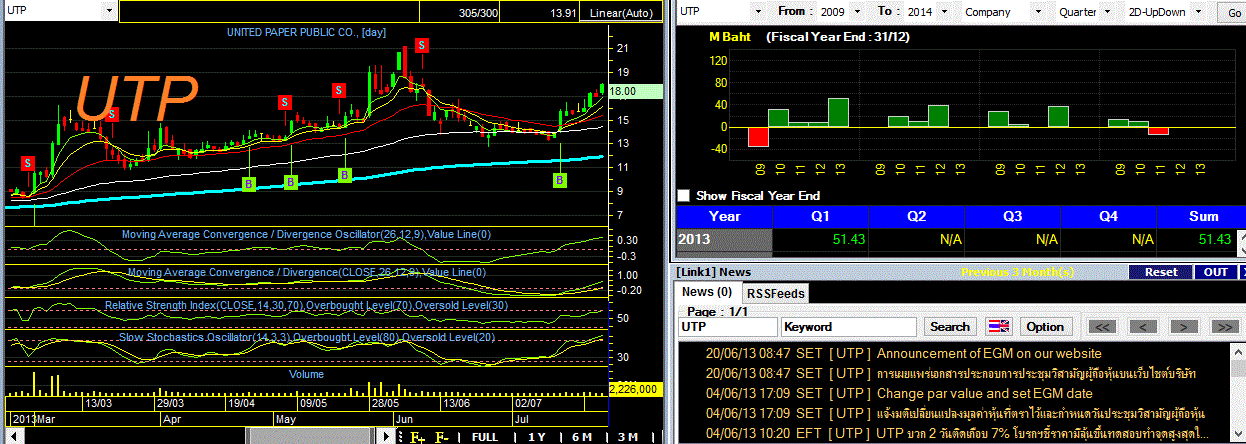The image size is (1246, 444).
Task: Click the red S signal marker at chart peak
Action: (x=423, y=45)
